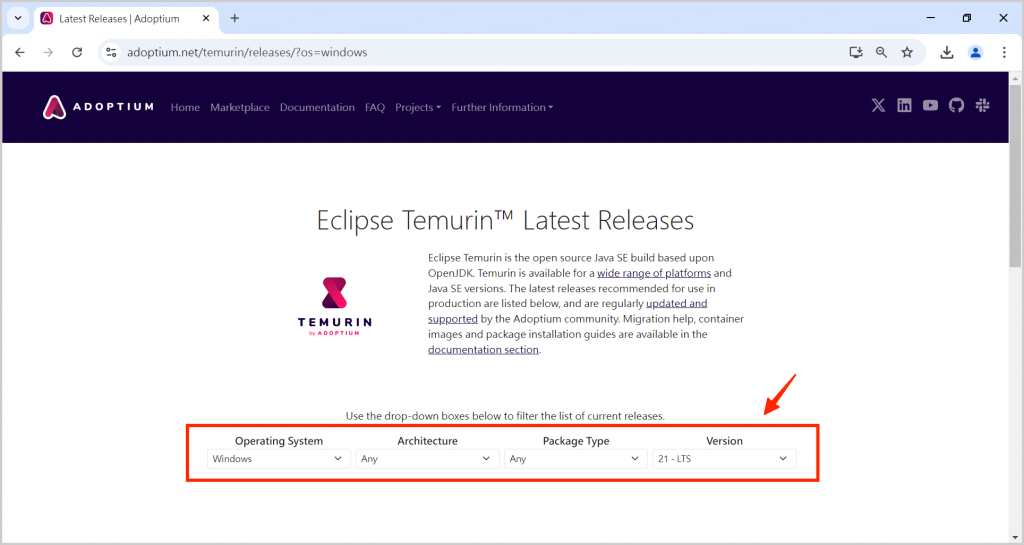The image size is (1024, 545).
Task: Click the 'Architecture' label
Action: click(x=427, y=441)
